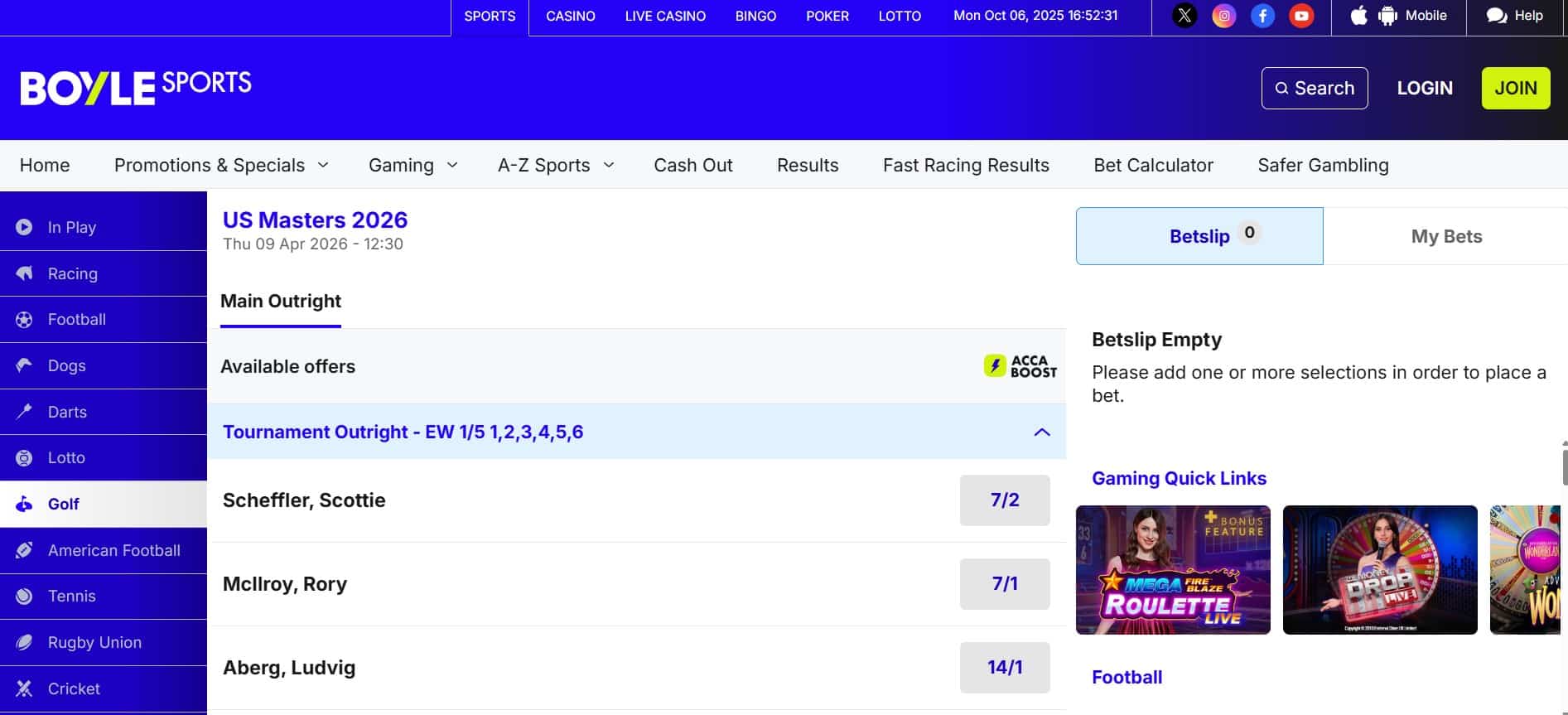
Task: Switch to the My Bets tab
Action: (x=1445, y=237)
